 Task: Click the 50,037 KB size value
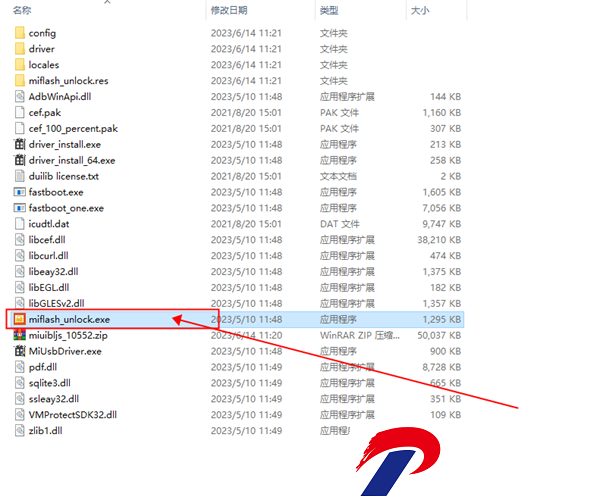(439, 335)
